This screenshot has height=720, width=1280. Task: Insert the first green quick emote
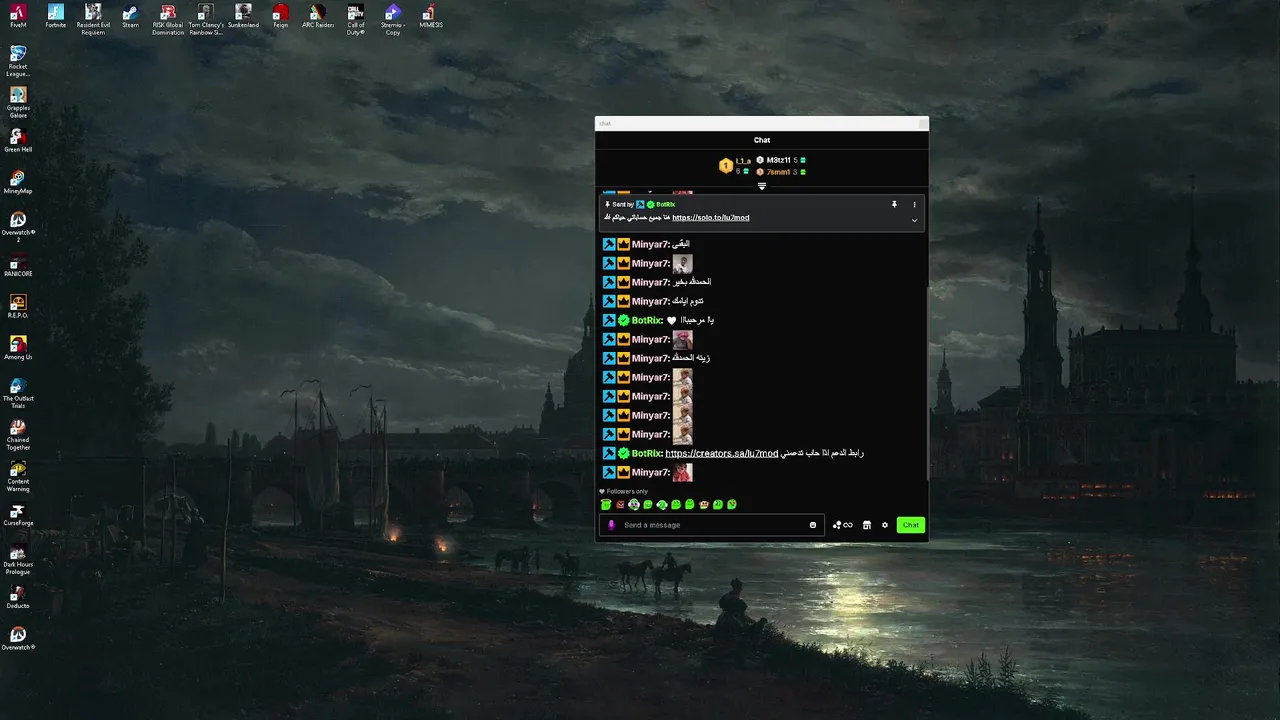click(x=606, y=505)
